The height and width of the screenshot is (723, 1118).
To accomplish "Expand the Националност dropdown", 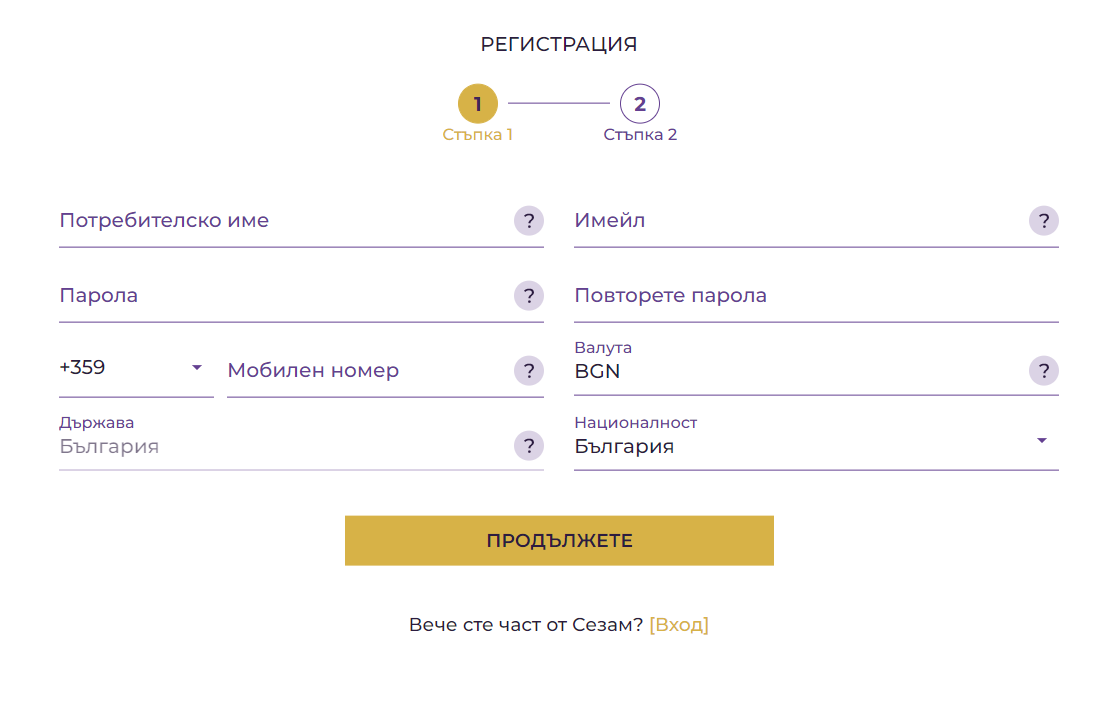I will pos(1041,440).
